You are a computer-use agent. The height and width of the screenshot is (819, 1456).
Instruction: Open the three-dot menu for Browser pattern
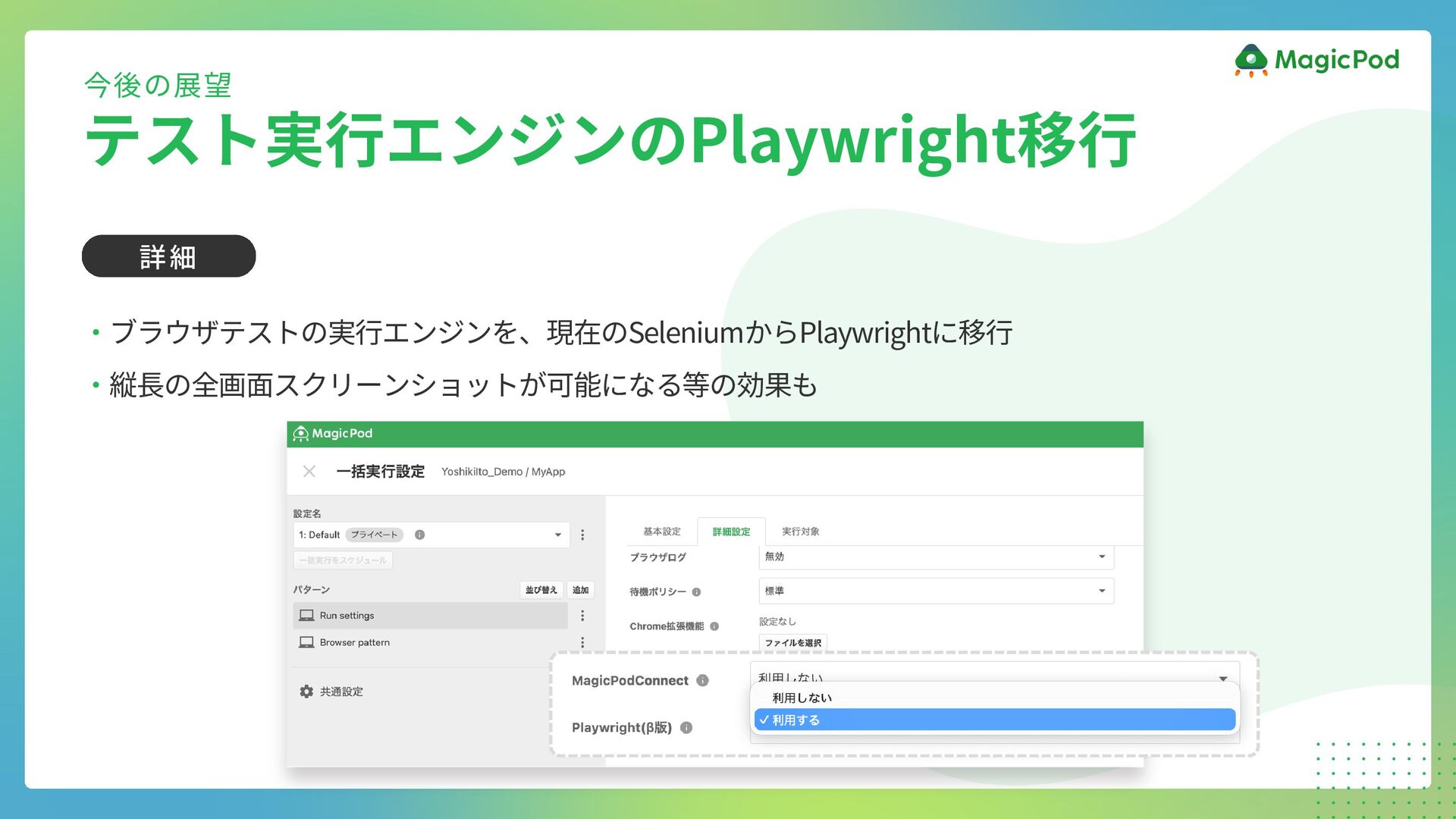[582, 642]
